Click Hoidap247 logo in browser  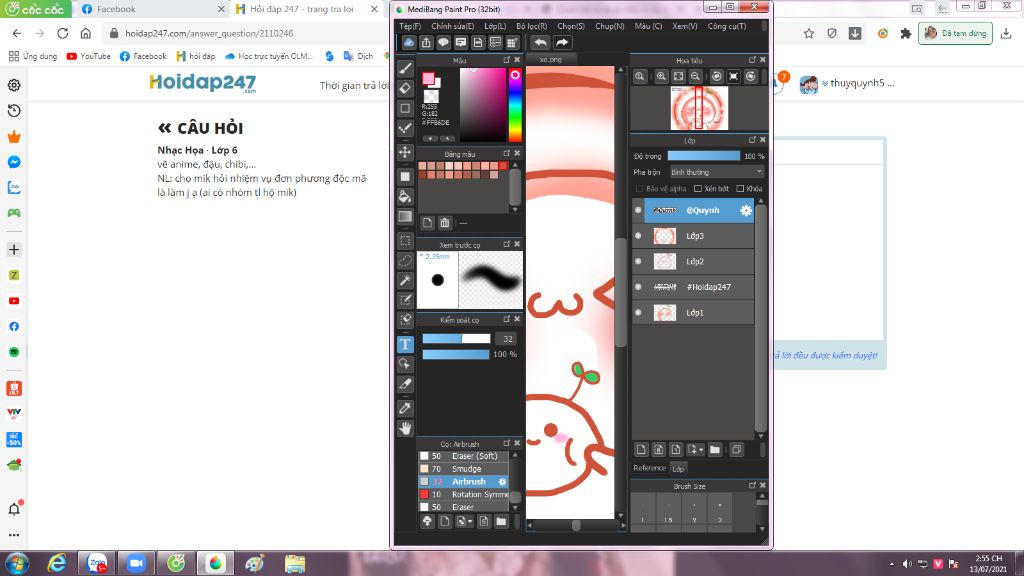coord(202,83)
